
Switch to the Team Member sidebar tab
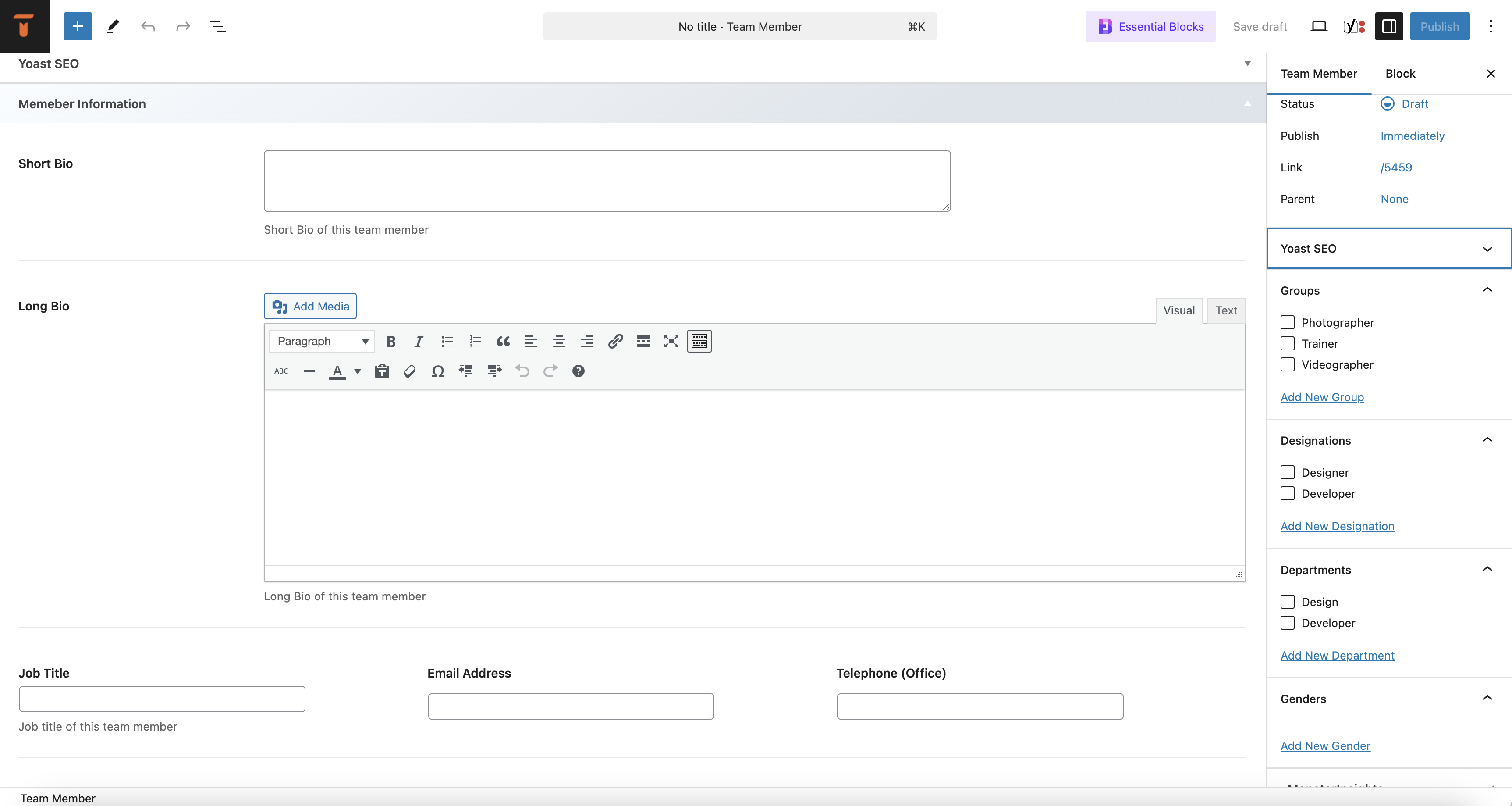pos(1318,73)
